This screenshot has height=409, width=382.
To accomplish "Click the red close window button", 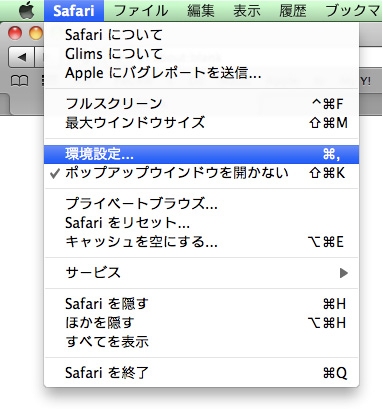I will 15,33.
